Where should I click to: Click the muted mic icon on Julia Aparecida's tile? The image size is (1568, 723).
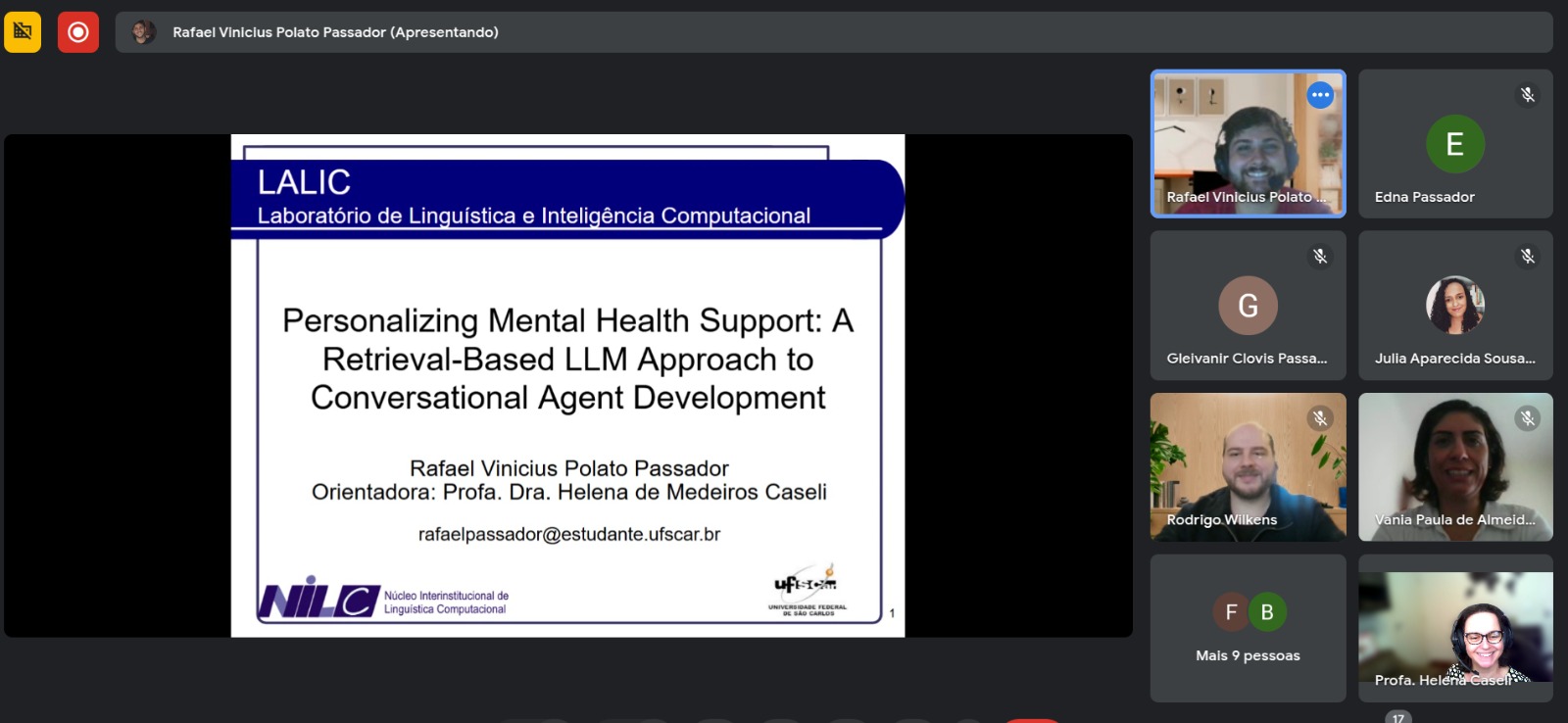1527,257
